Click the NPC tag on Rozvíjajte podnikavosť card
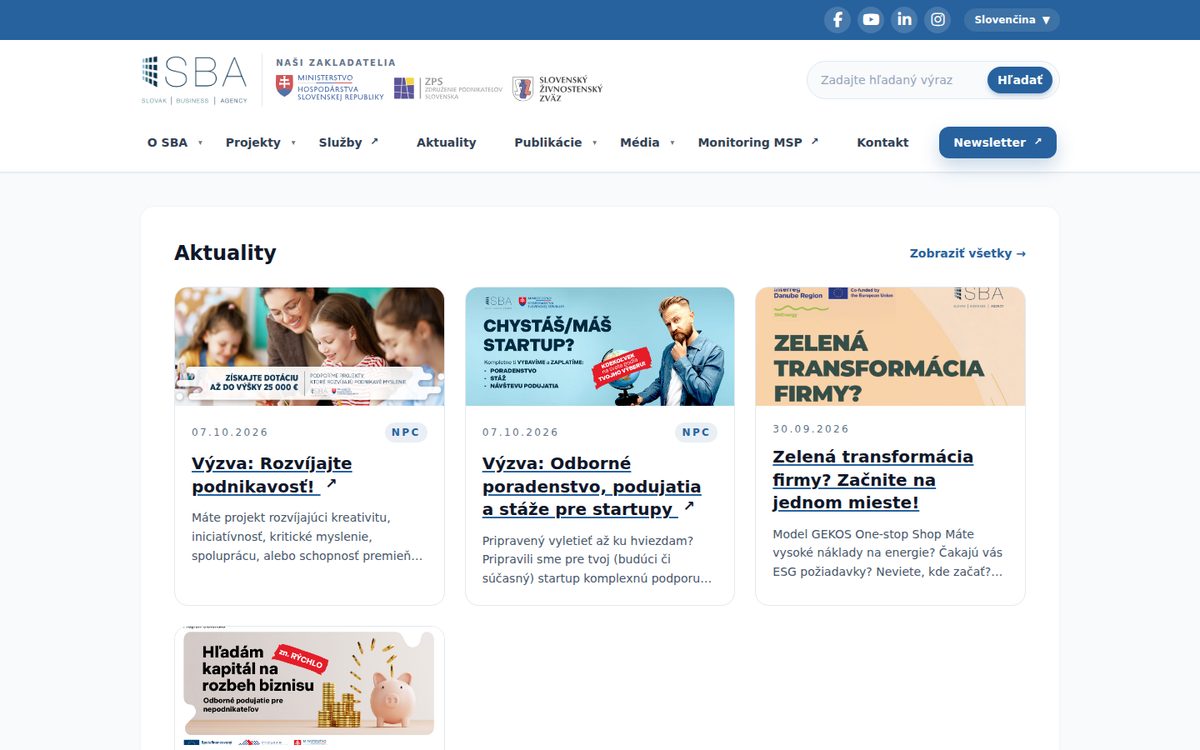1200x750 pixels. [x=406, y=432]
